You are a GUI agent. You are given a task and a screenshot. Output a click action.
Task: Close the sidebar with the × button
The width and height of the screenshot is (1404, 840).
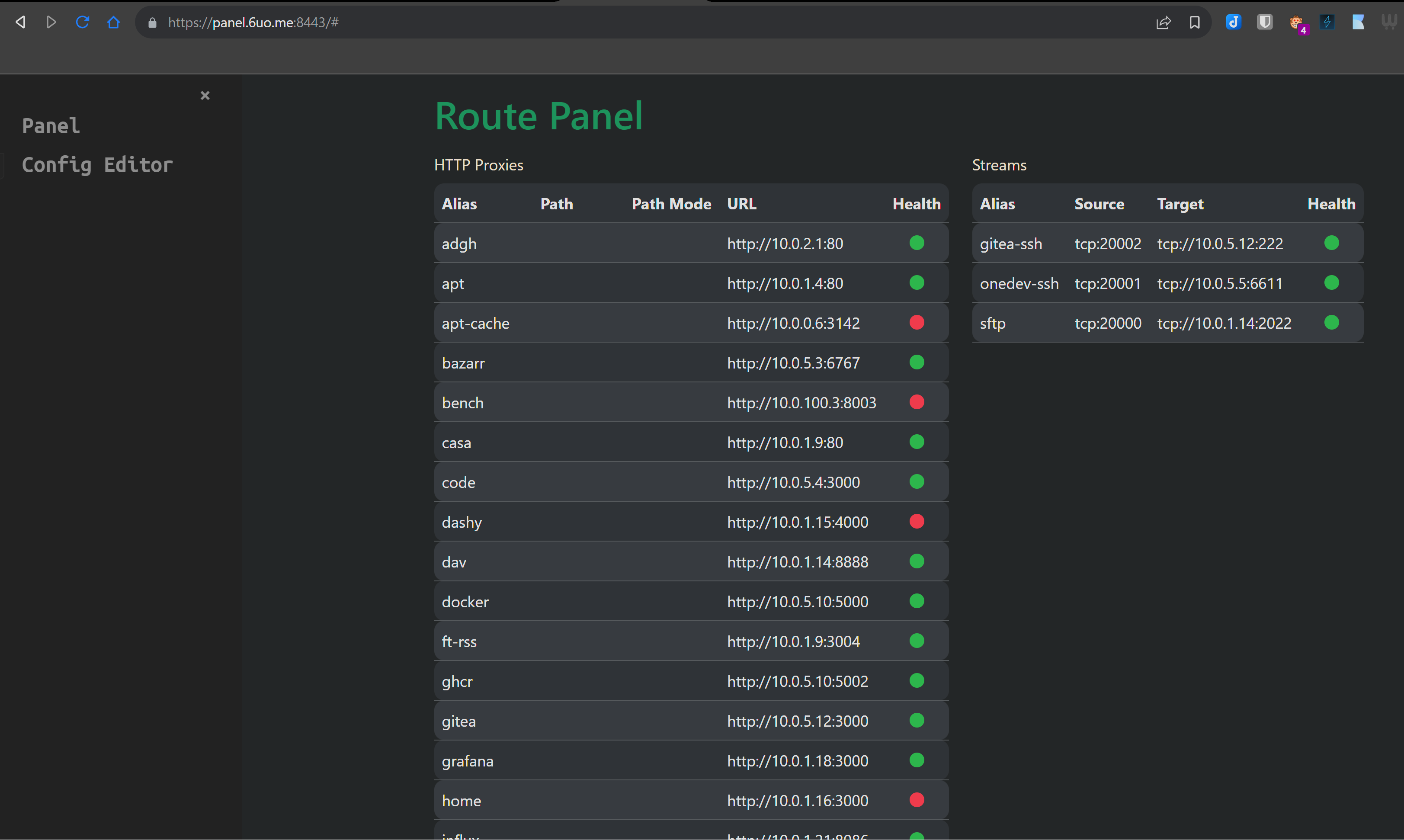point(205,95)
